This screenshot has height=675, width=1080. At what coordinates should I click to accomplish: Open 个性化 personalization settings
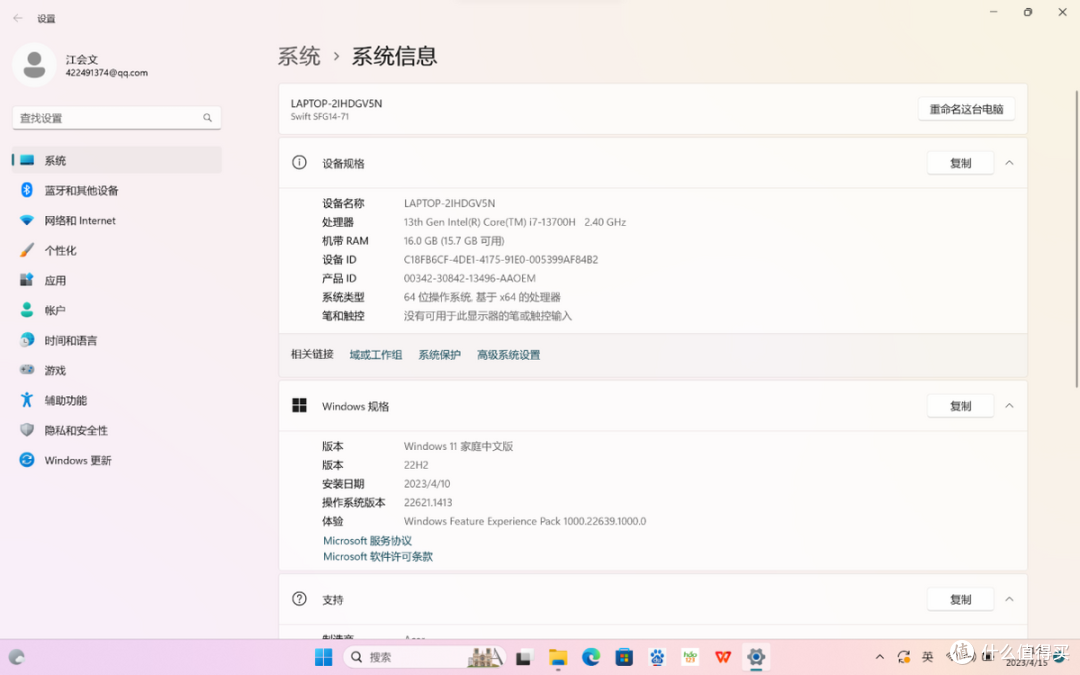[116, 251]
